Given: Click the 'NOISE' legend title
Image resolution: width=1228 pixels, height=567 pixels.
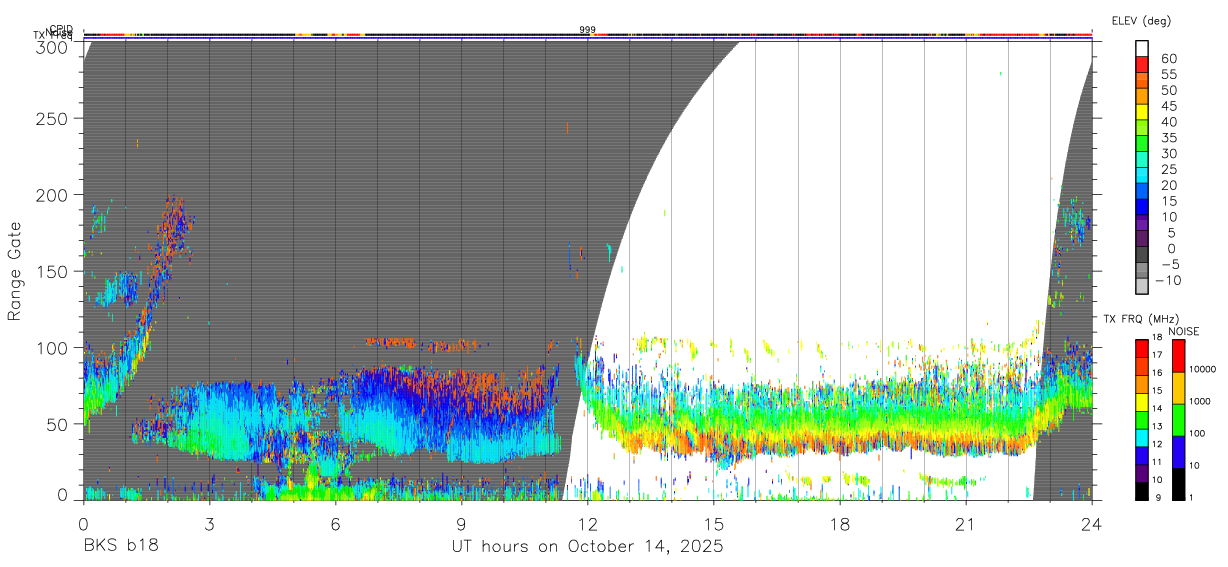Looking at the screenshot, I should (x=1184, y=331).
